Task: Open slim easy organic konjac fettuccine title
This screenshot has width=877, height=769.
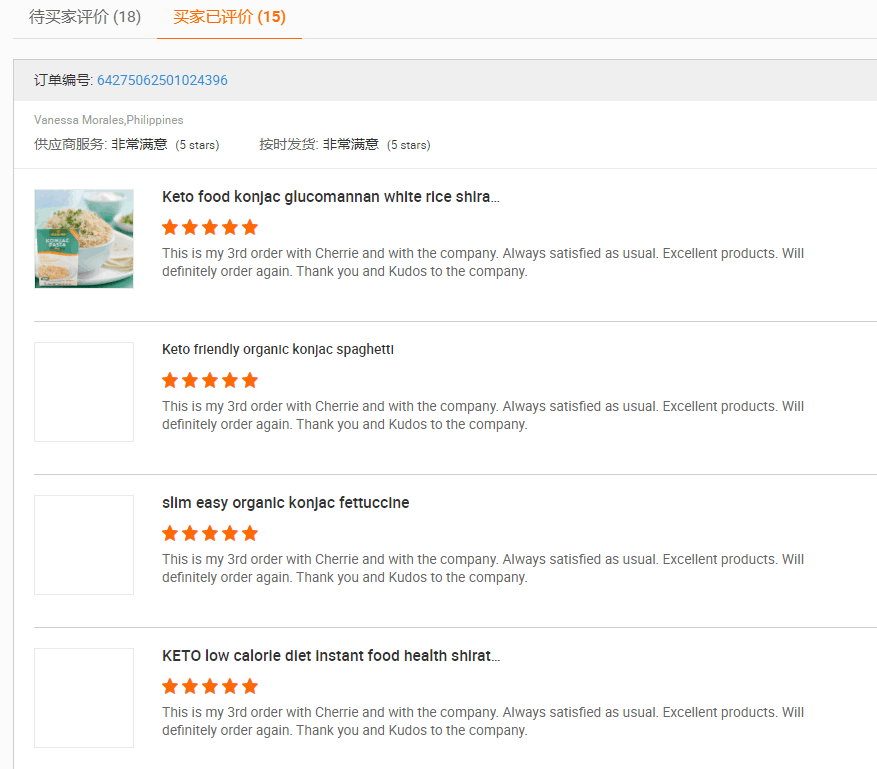Action: (285, 503)
